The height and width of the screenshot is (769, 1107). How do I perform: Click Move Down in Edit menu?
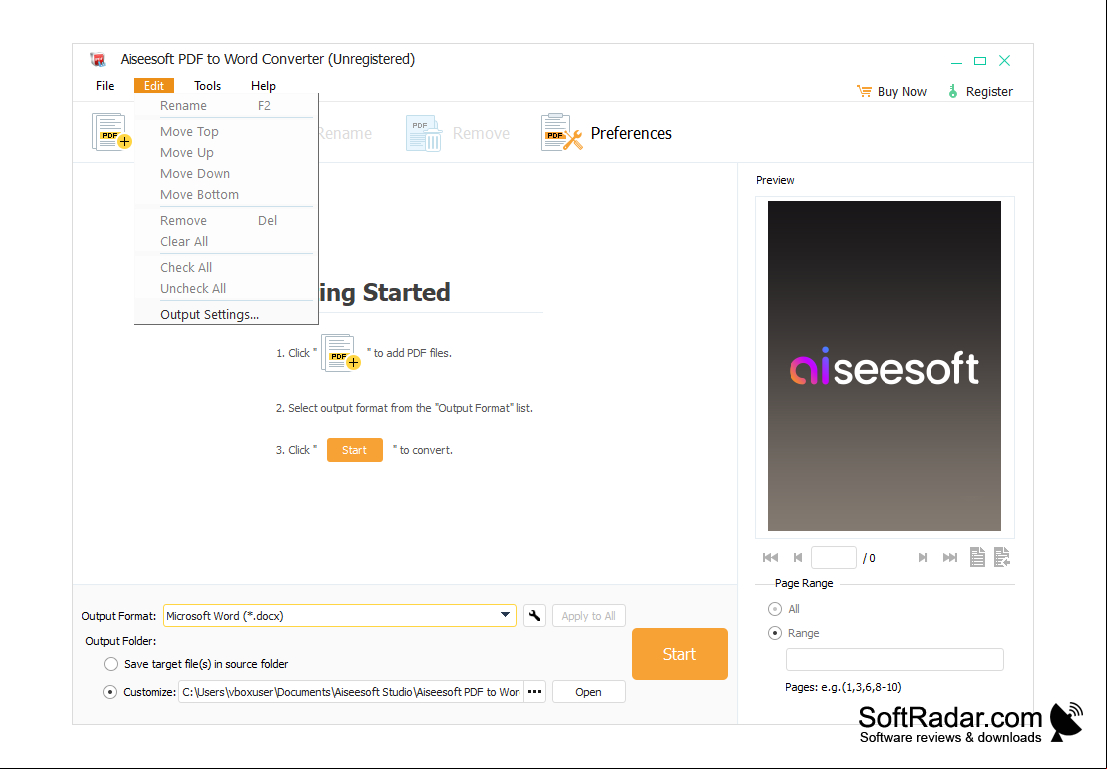(226, 174)
